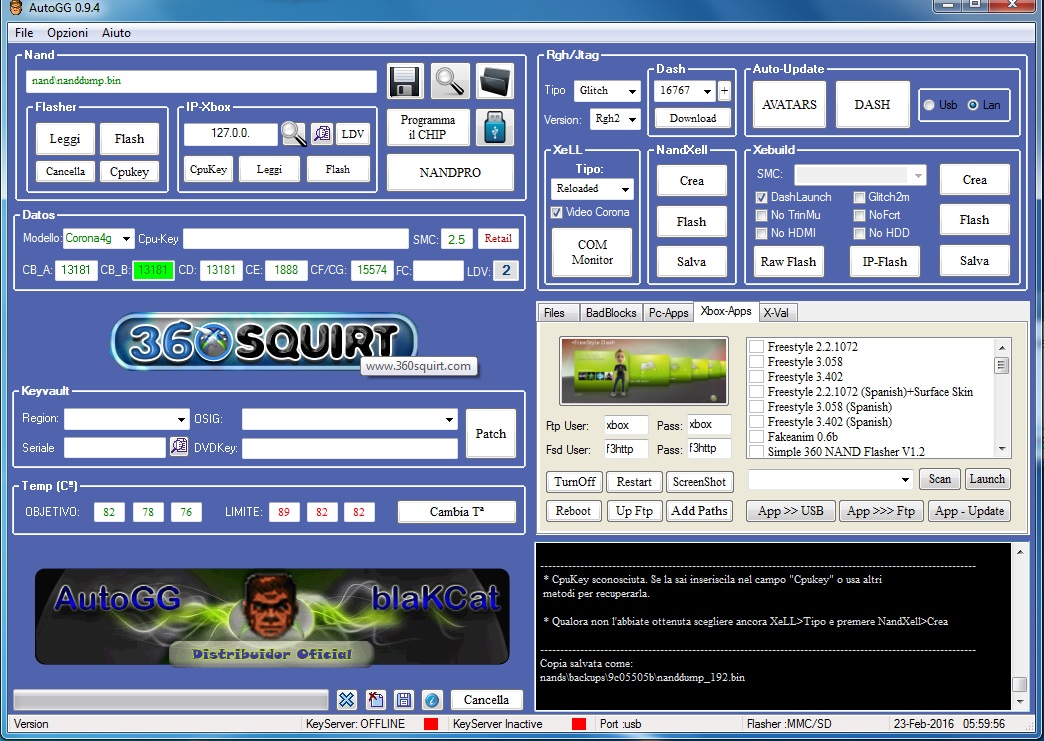Click the ScreenShot button
This screenshot has width=1044, height=741.
[699, 482]
